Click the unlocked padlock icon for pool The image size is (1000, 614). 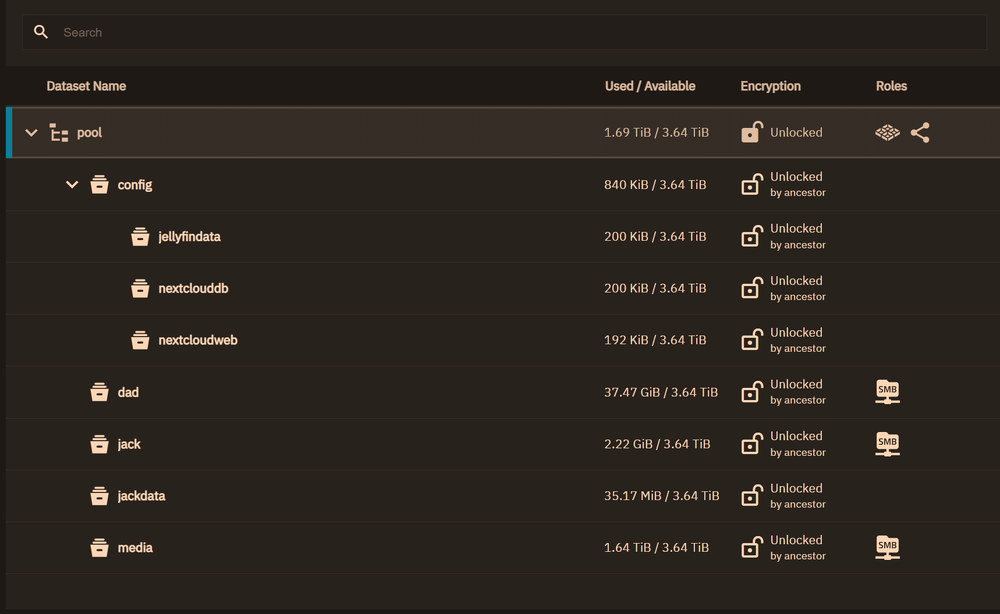(751, 132)
